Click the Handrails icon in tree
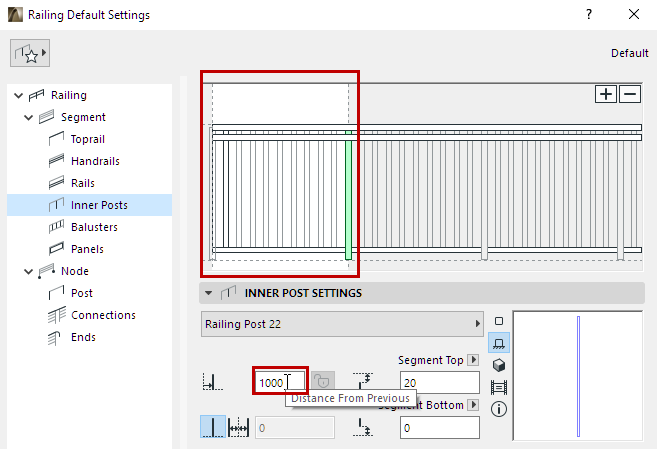The image size is (657, 449). pyautogui.click(x=56, y=161)
